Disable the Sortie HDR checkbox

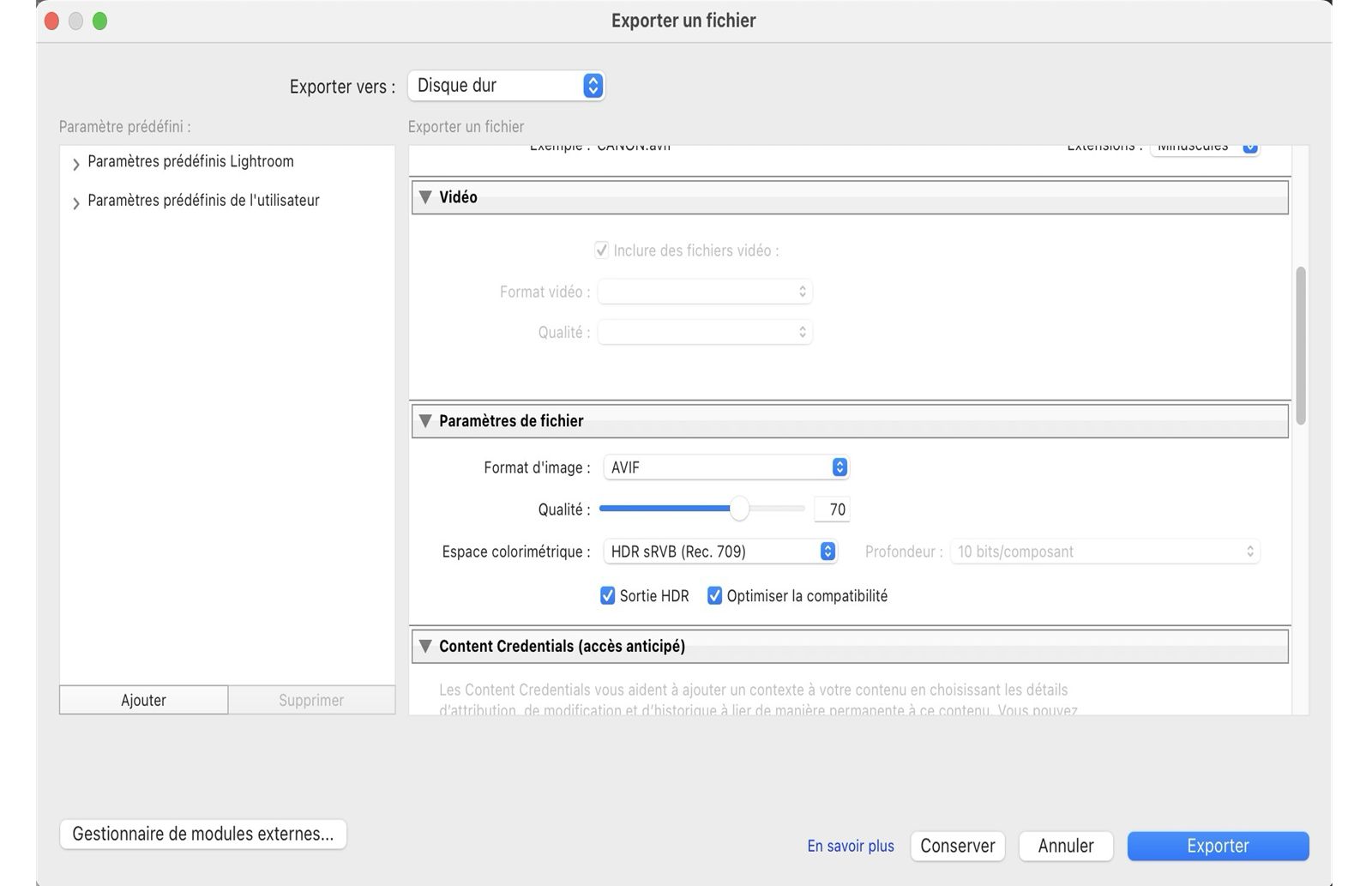click(x=608, y=596)
